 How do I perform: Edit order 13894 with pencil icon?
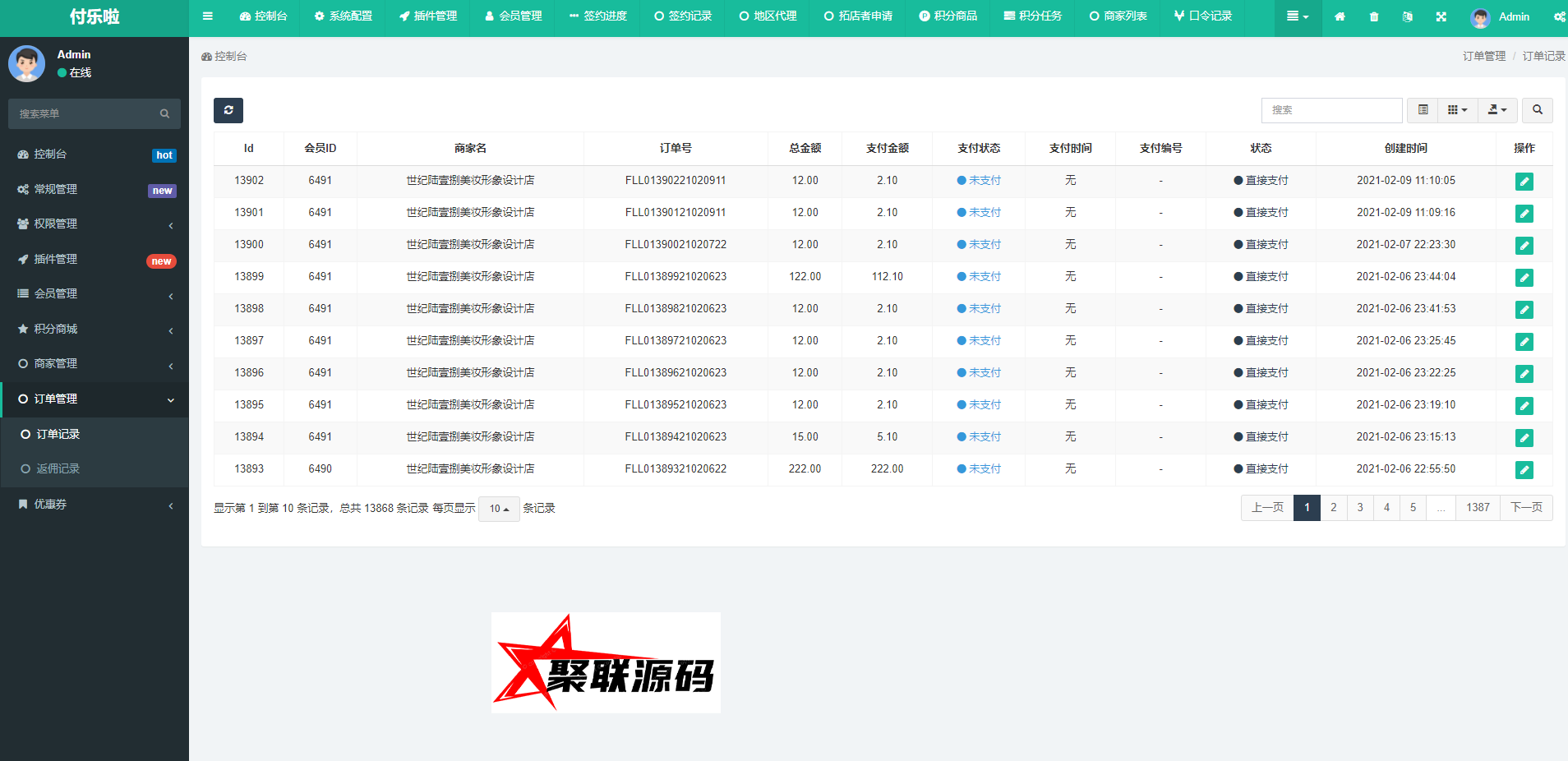1524,438
